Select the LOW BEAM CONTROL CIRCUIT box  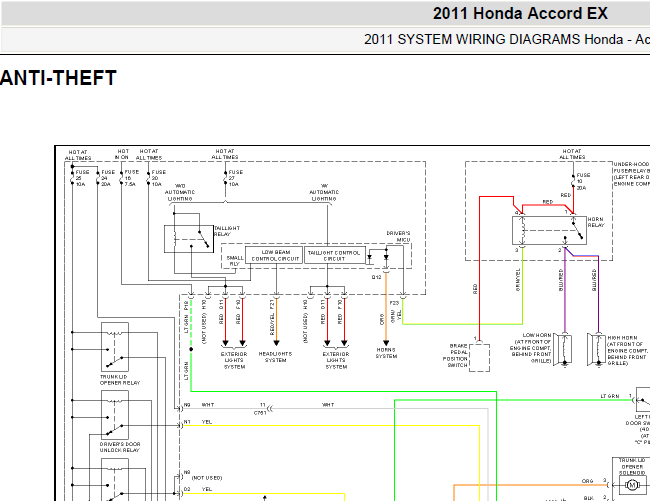click(276, 255)
